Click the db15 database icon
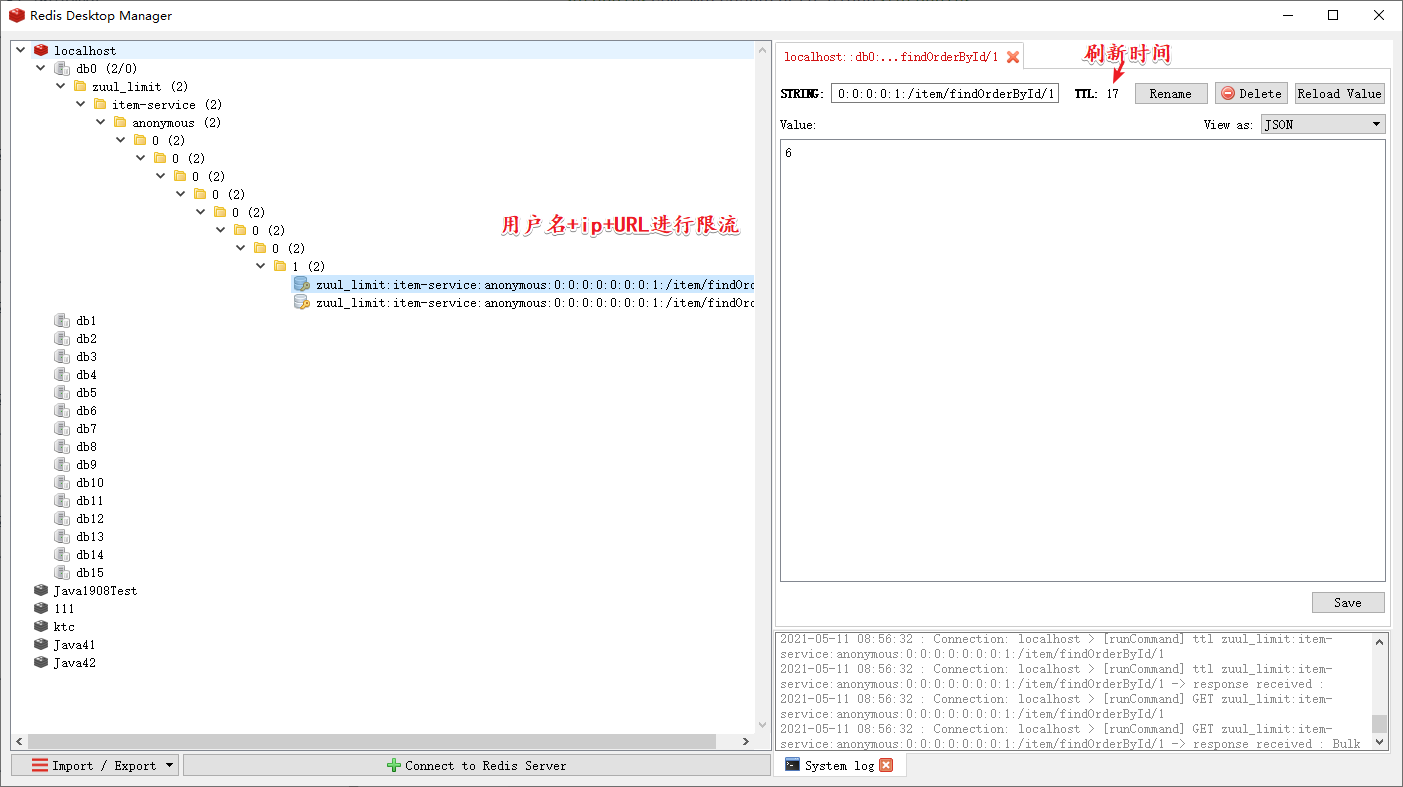Viewport: 1403px width, 787px height. pyautogui.click(x=61, y=572)
